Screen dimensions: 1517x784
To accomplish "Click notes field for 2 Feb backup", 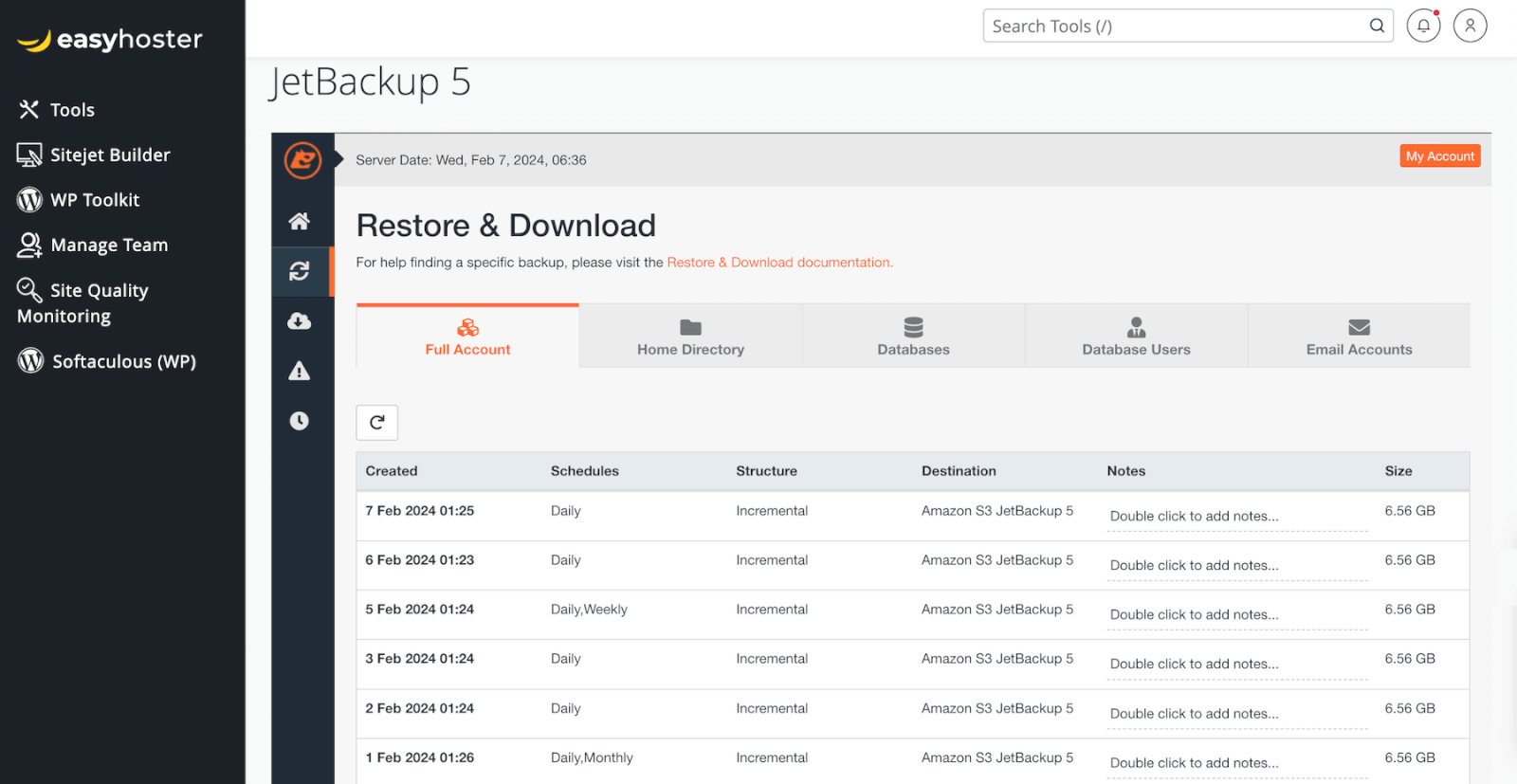I will (x=1237, y=714).
